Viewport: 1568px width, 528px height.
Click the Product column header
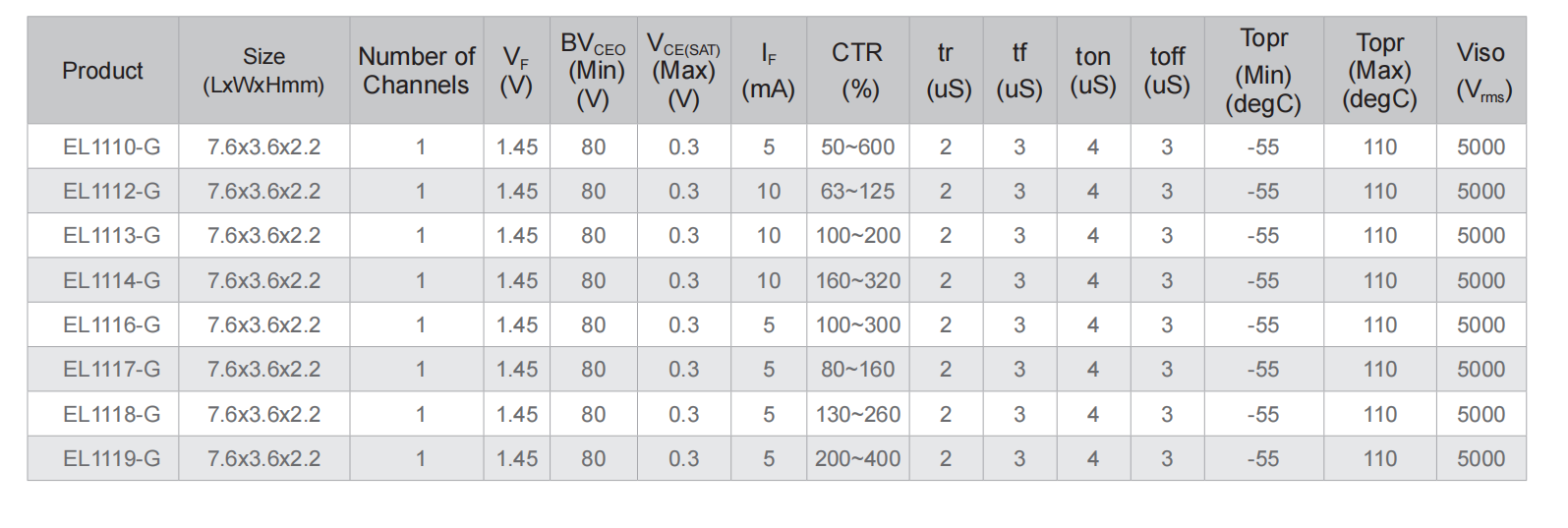pos(102,71)
